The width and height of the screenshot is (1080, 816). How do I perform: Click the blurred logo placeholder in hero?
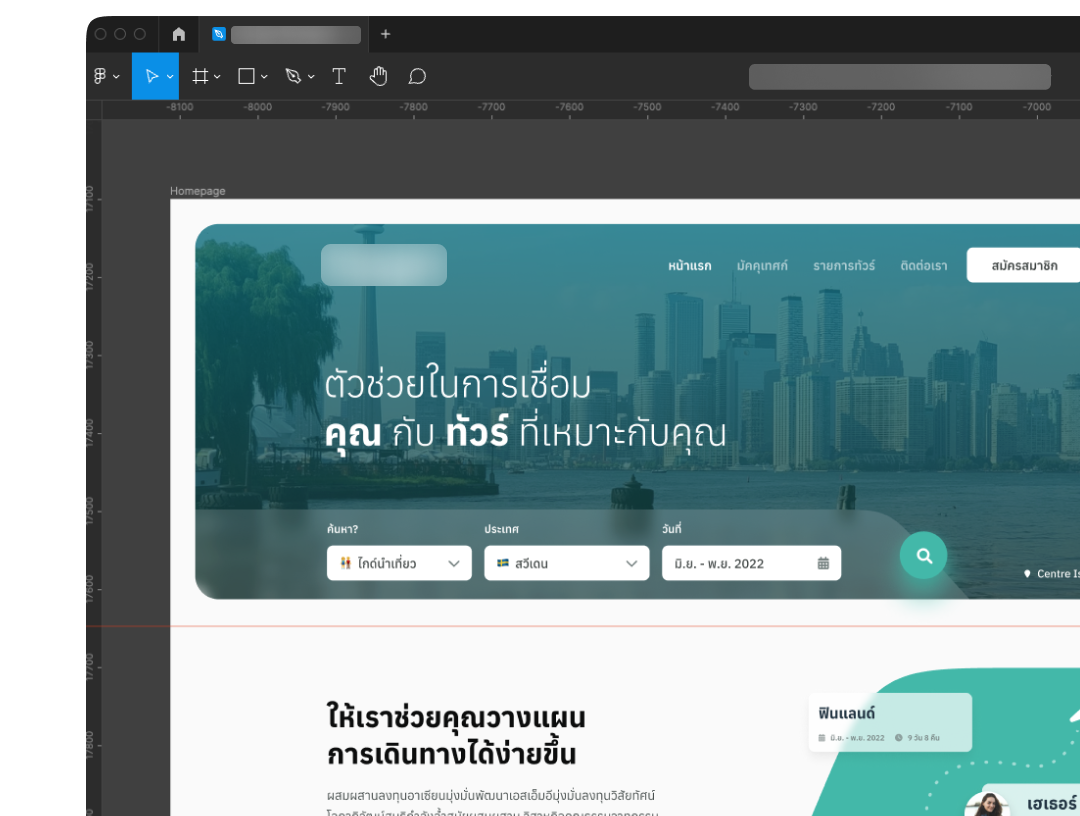pyautogui.click(x=384, y=265)
